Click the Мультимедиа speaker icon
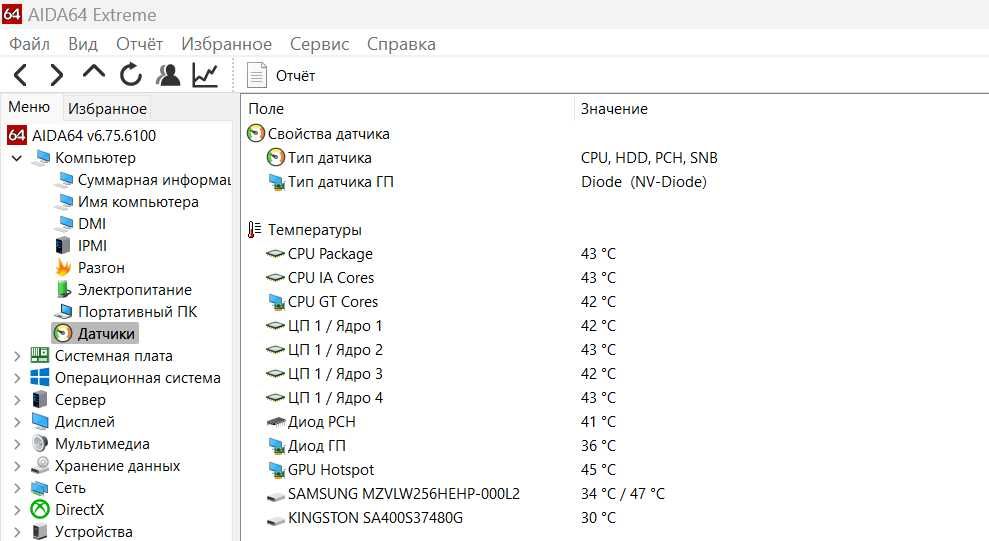This screenshot has height=541, width=989. (40, 444)
